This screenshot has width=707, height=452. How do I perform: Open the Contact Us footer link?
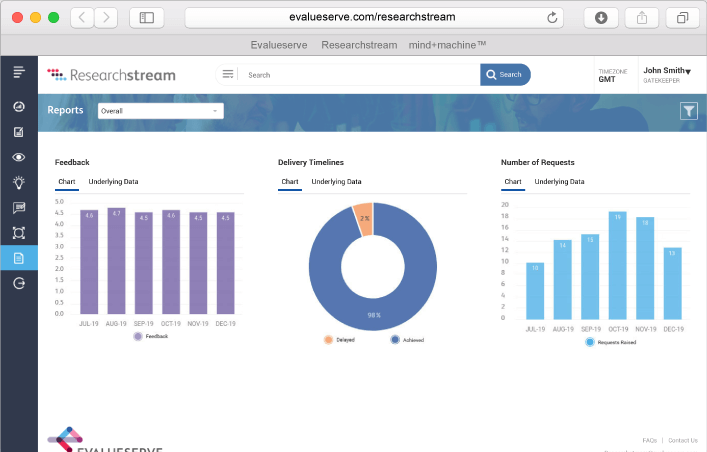click(x=683, y=440)
